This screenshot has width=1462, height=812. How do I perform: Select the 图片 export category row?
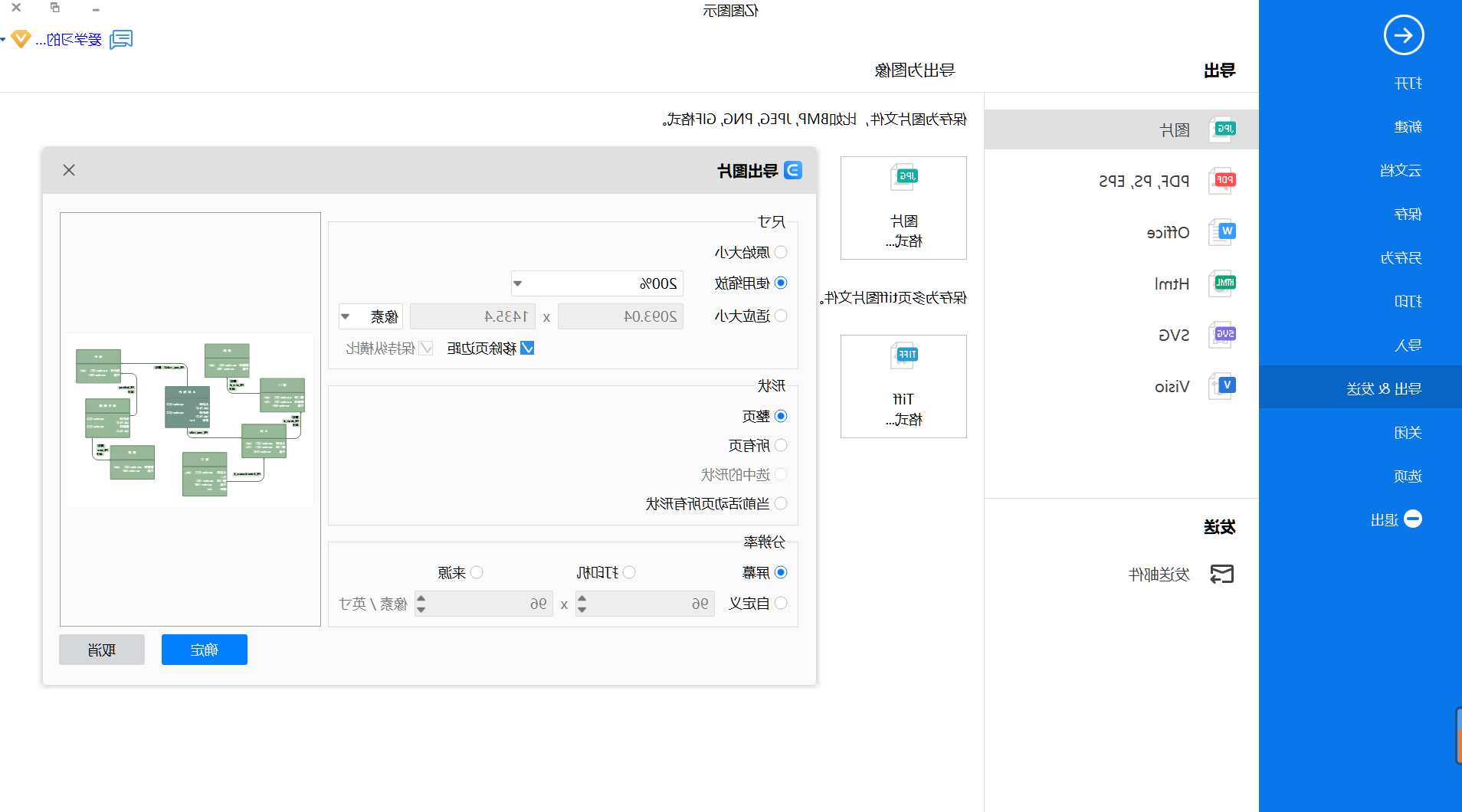tap(1122, 129)
